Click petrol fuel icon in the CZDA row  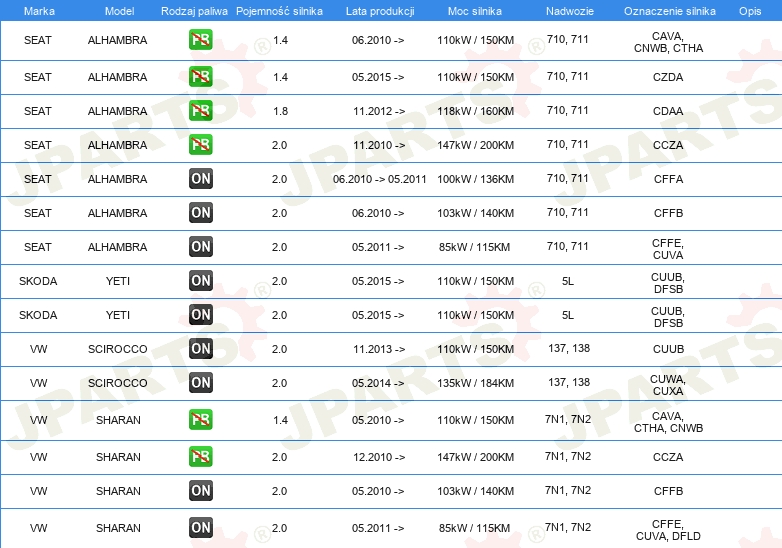click(x=200, y=77)
